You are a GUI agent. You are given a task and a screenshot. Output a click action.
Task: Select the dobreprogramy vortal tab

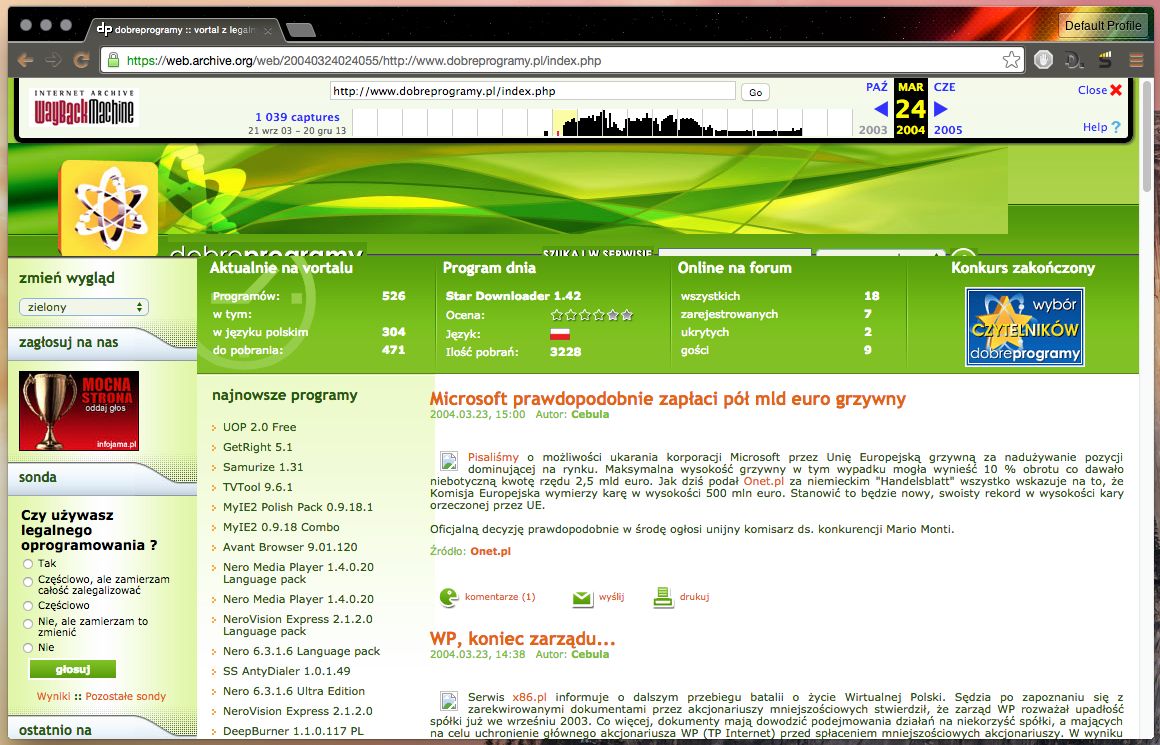pos(181,30)
